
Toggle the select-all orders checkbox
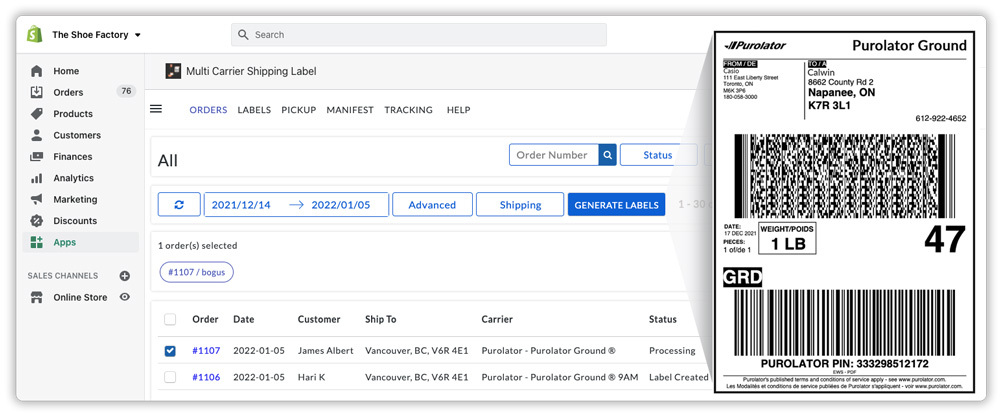click(x=170, y=319)
